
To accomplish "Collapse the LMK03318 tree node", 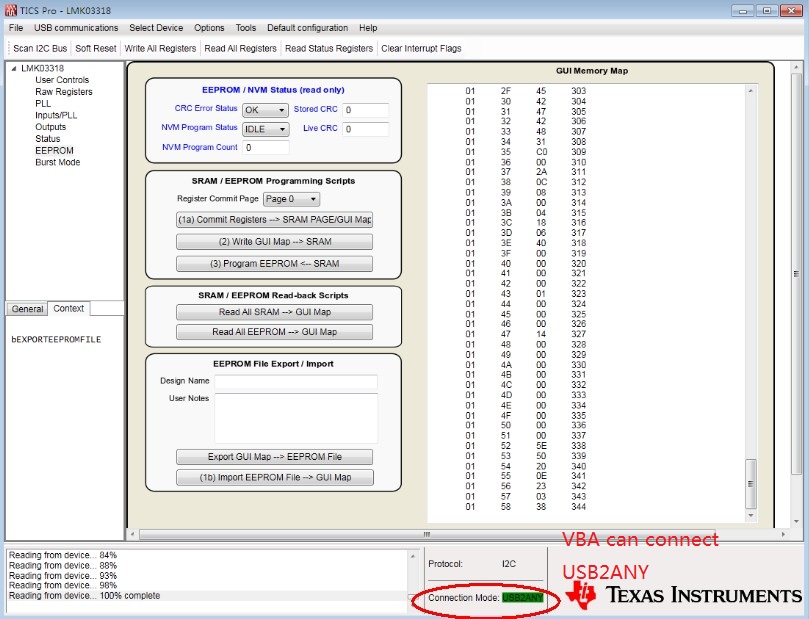I will (14, 68).
